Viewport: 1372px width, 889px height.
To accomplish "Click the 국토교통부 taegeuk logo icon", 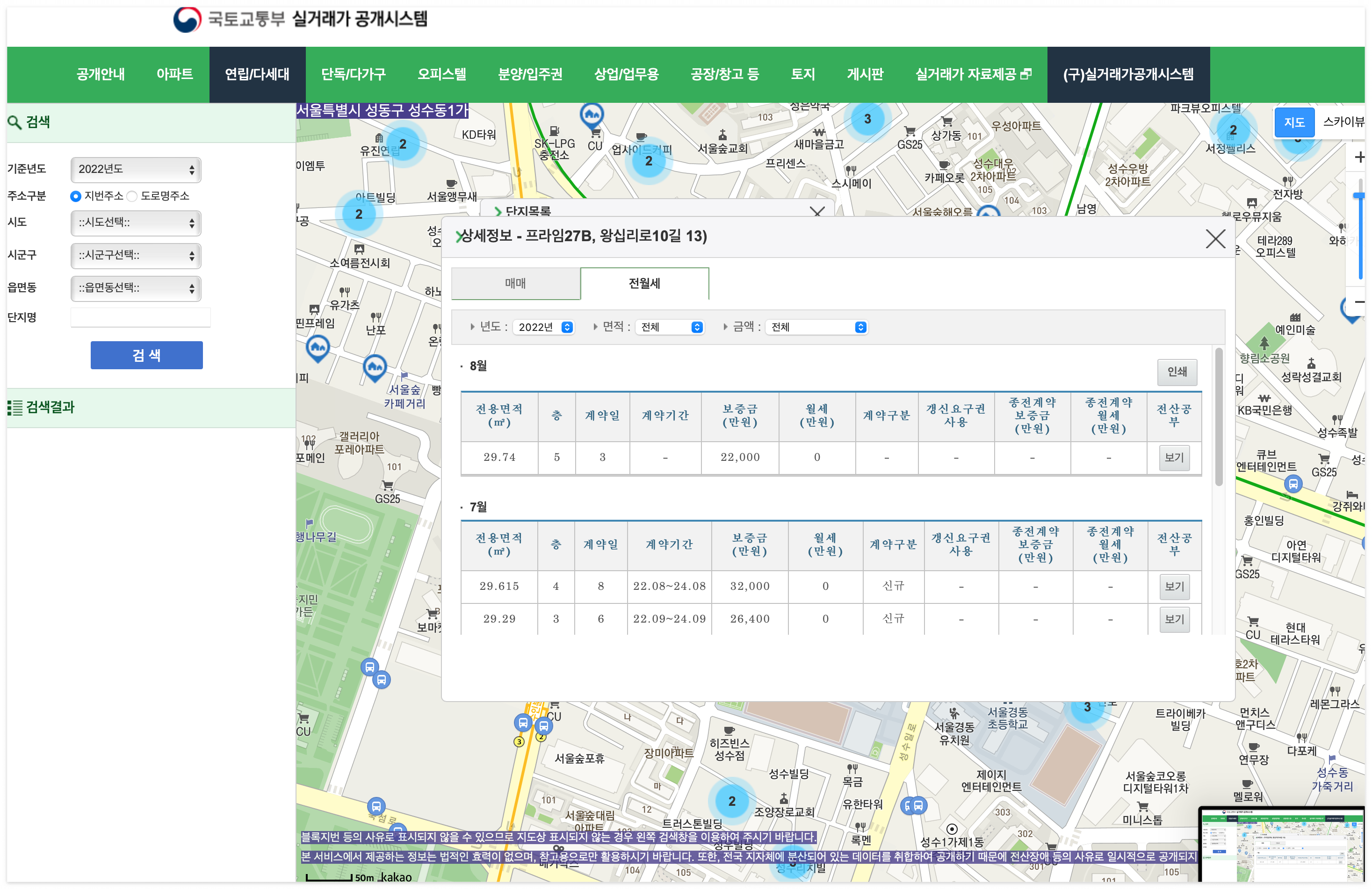I will click(188, 20).
